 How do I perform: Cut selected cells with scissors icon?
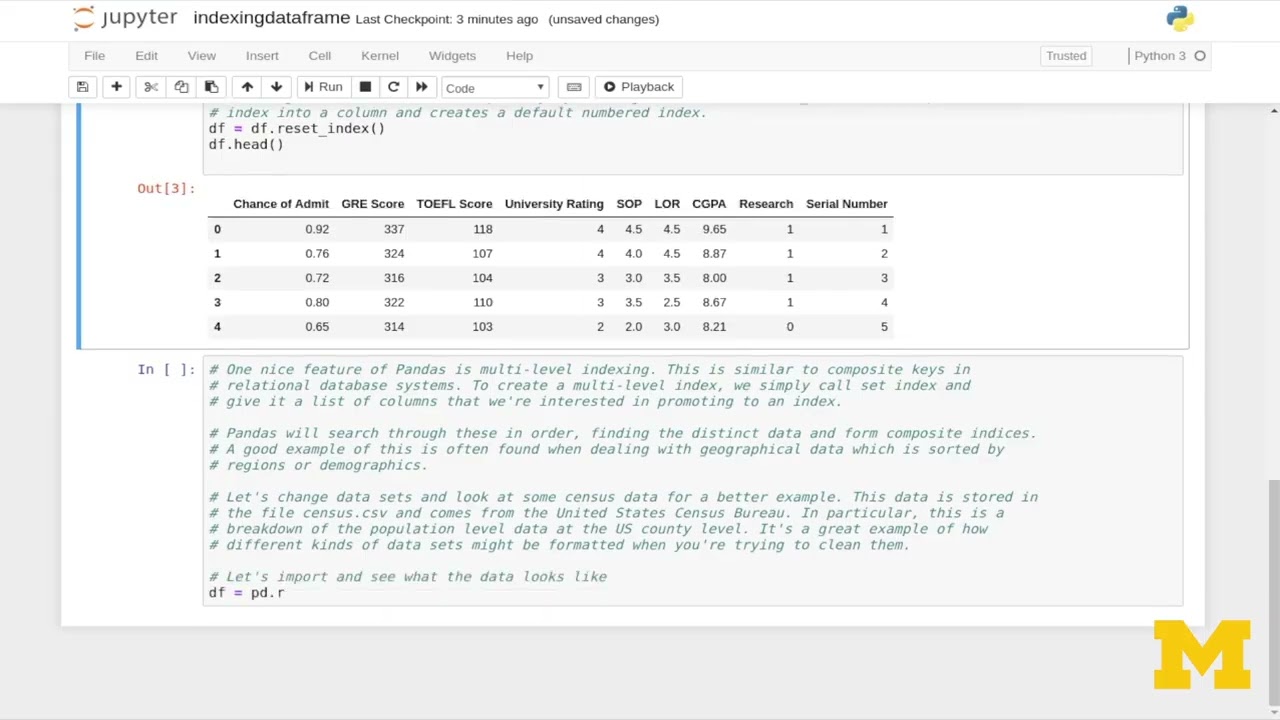151,87
